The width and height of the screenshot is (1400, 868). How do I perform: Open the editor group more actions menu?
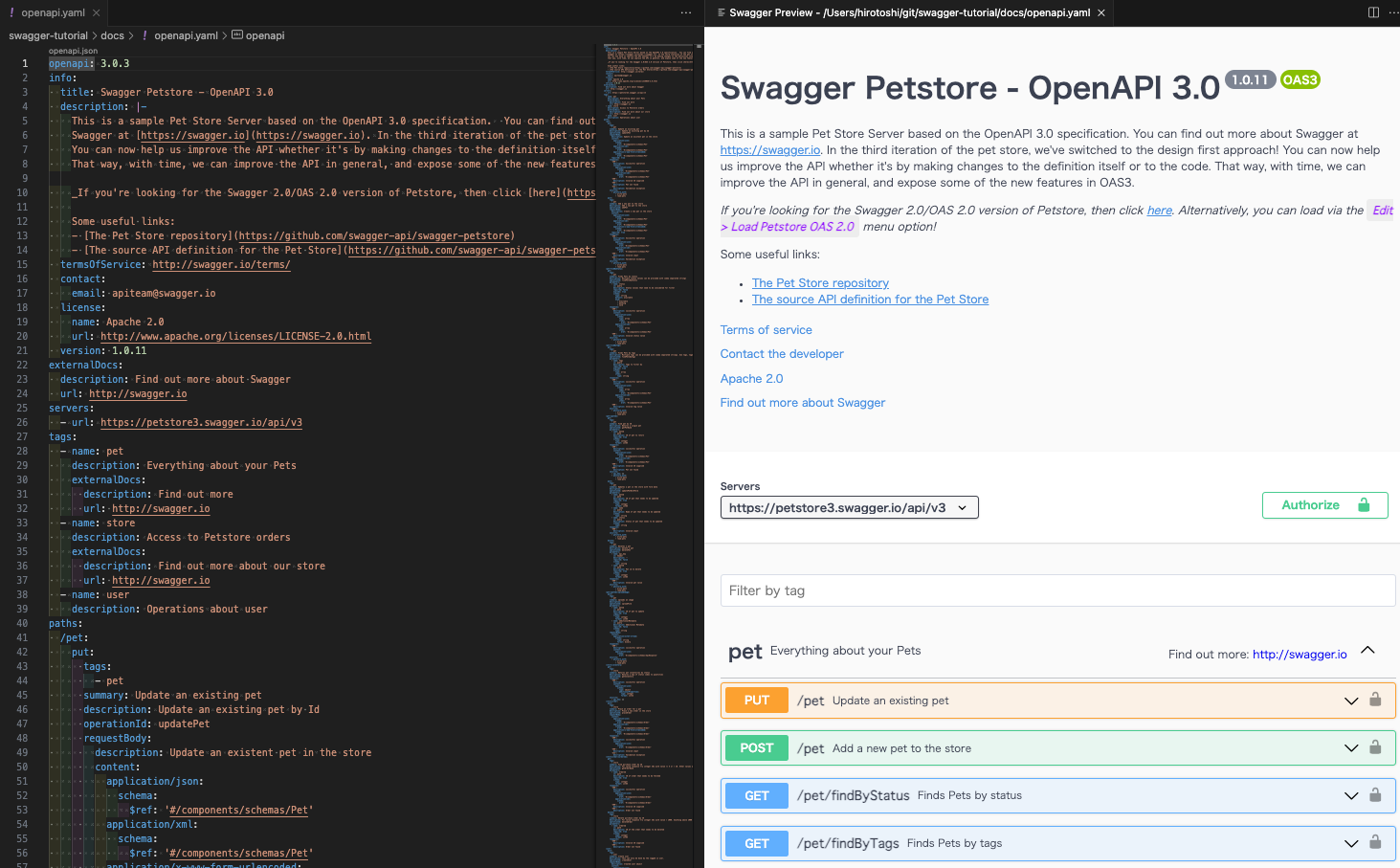point(685,12)
